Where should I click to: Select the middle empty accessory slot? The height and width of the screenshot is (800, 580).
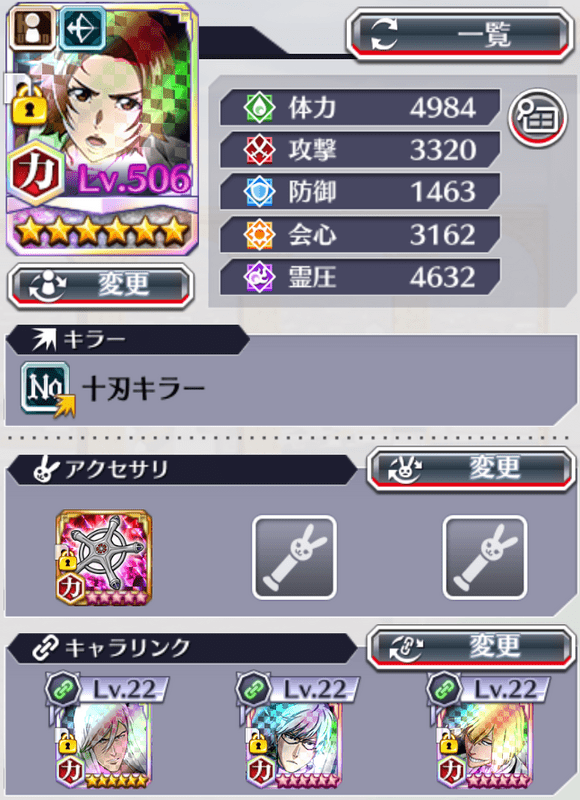294,557
